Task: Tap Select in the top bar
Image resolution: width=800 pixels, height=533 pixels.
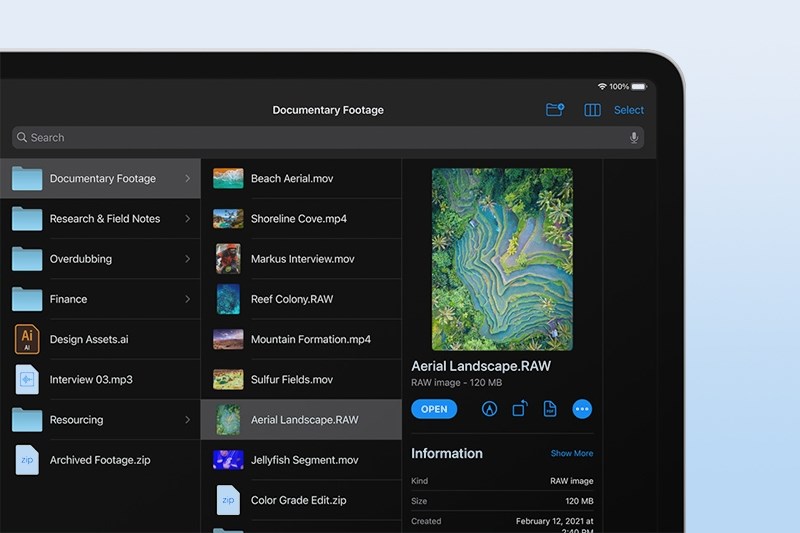Action: click(629, 110)
